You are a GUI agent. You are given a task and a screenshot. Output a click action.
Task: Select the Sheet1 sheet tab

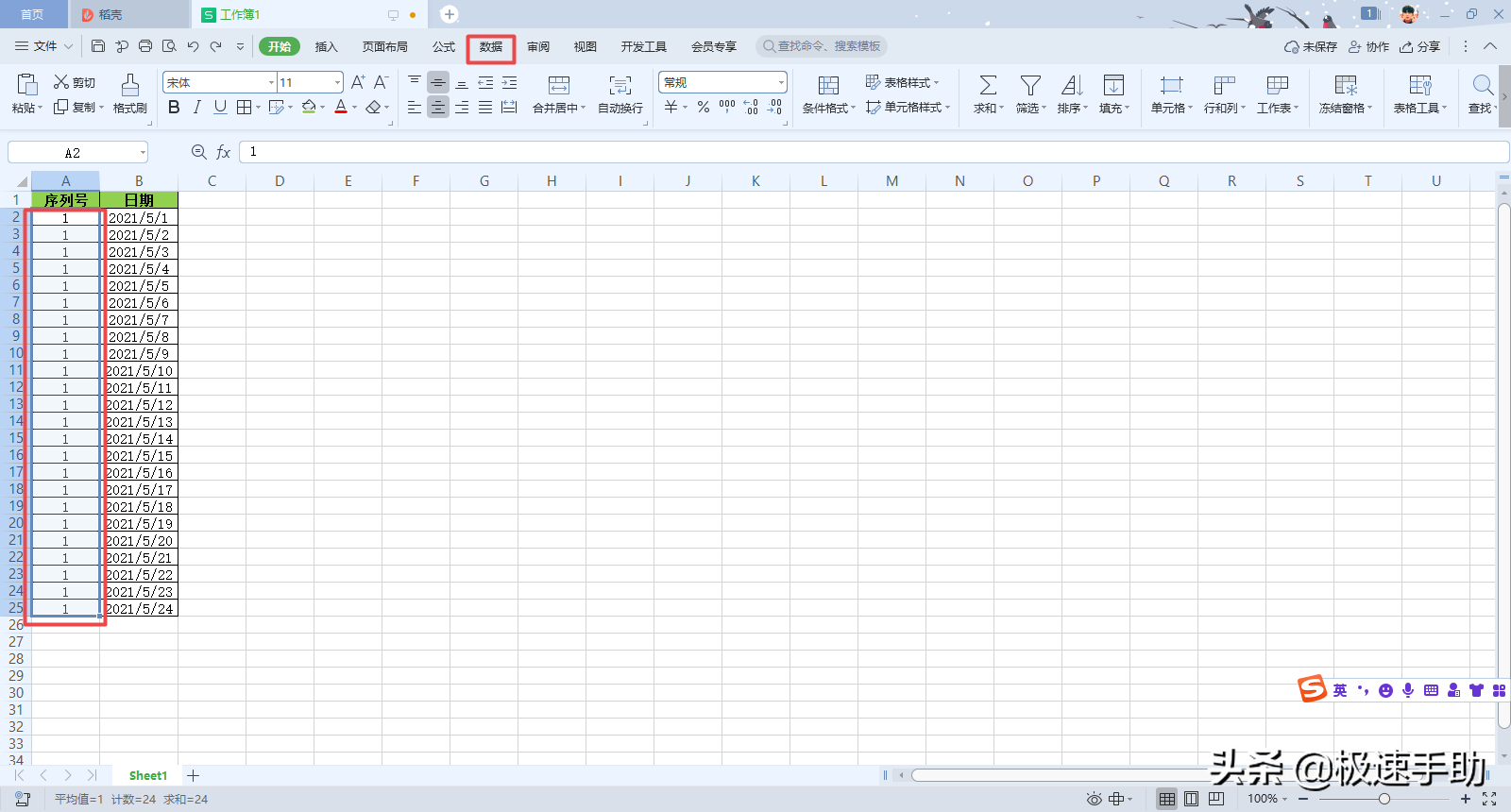click(x=148, y=775)
